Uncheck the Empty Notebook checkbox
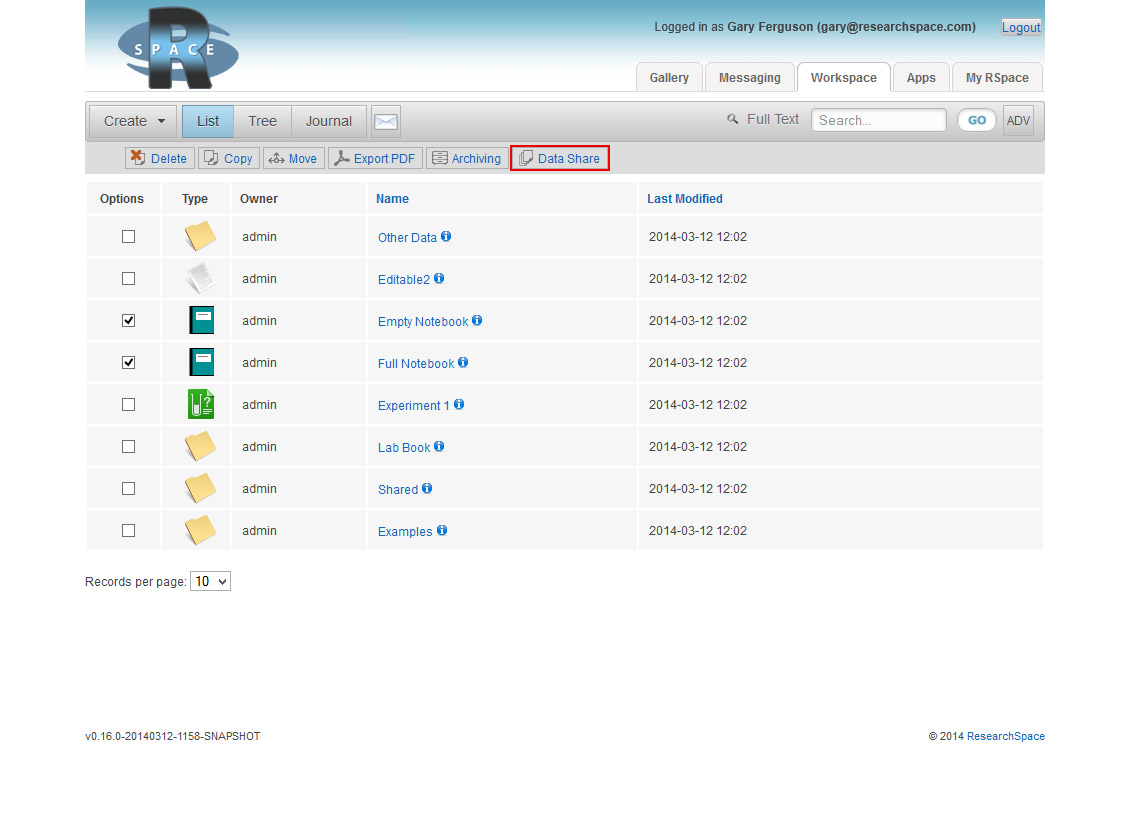Viewport: 1133px width, 819px height. (x=128, y=321)
